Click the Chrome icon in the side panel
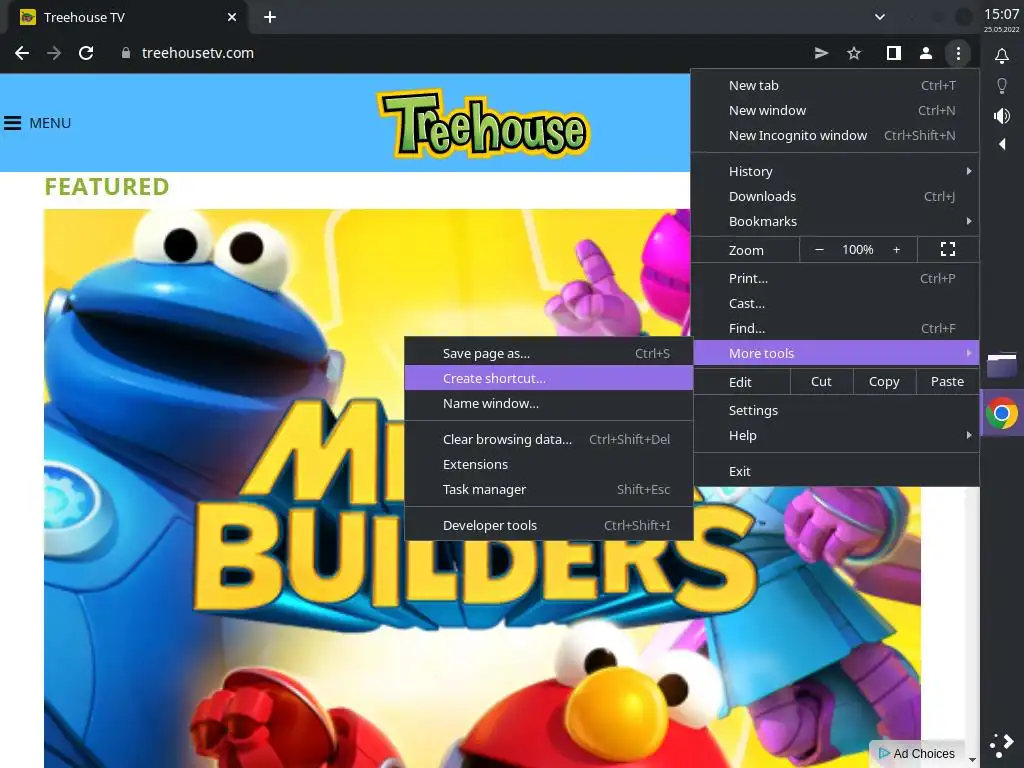 click(1002, 413)
